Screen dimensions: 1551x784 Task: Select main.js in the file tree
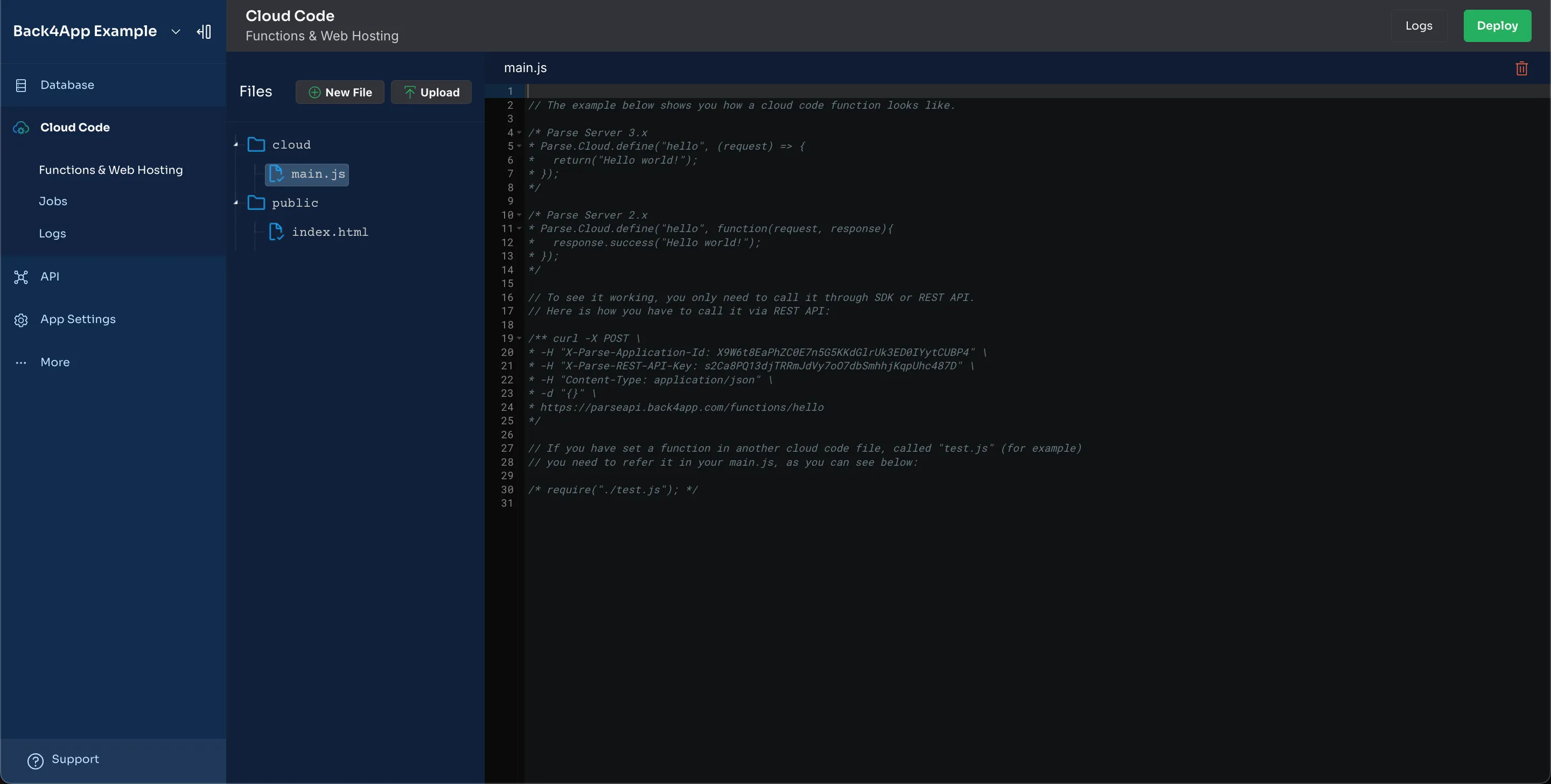pos(307,174)
